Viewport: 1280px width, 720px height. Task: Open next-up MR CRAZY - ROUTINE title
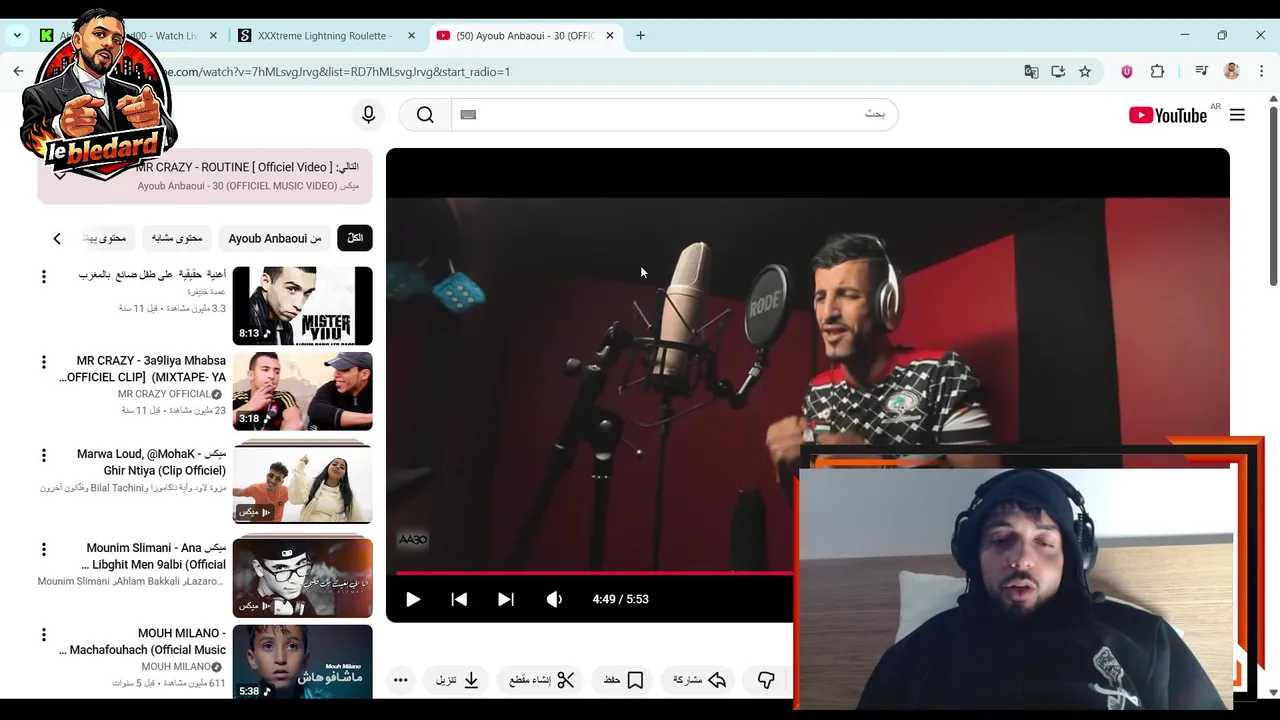[247, 167]
